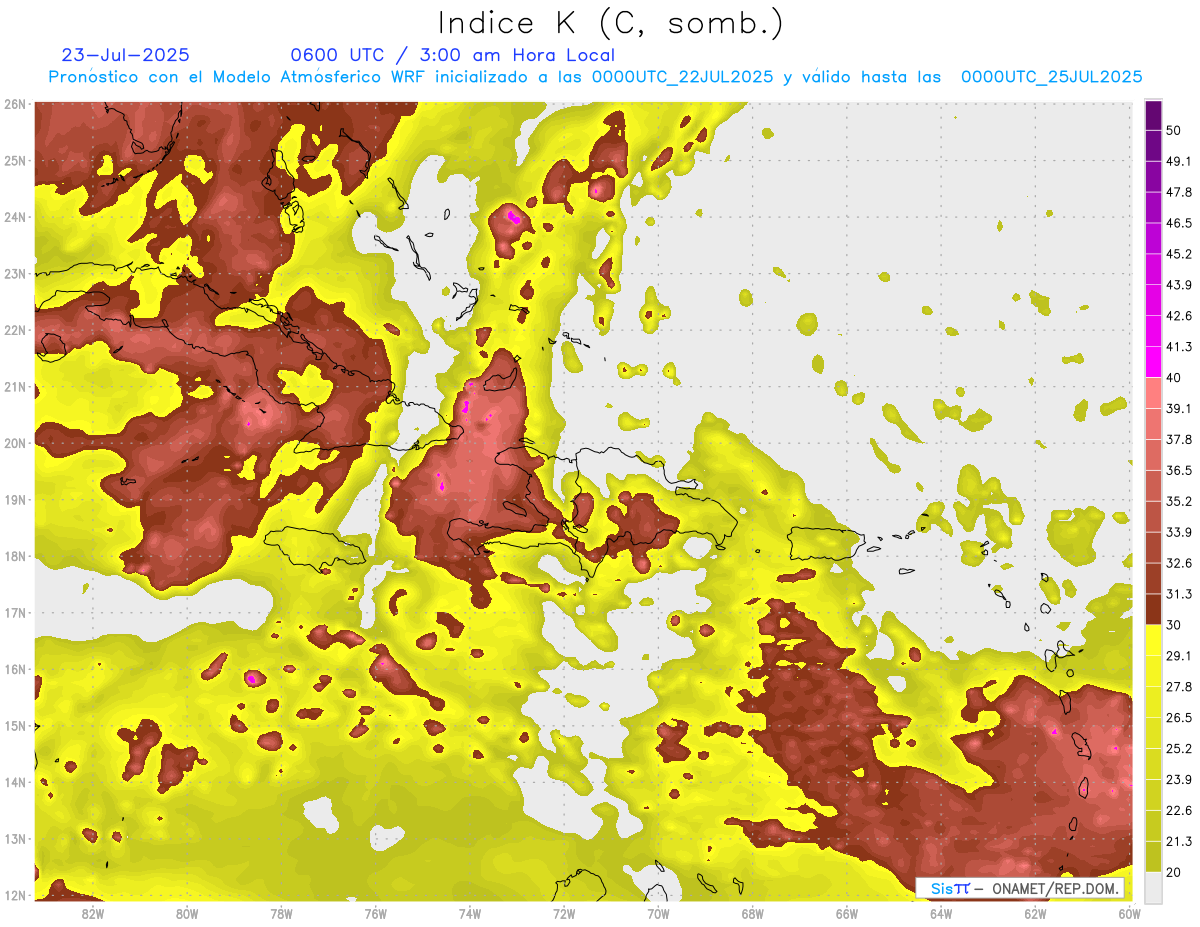Click the "45.2" value on the color scale
The height and width of the screenshot is (927, 1200).
pyautogui.click(x=1178, y=254)
